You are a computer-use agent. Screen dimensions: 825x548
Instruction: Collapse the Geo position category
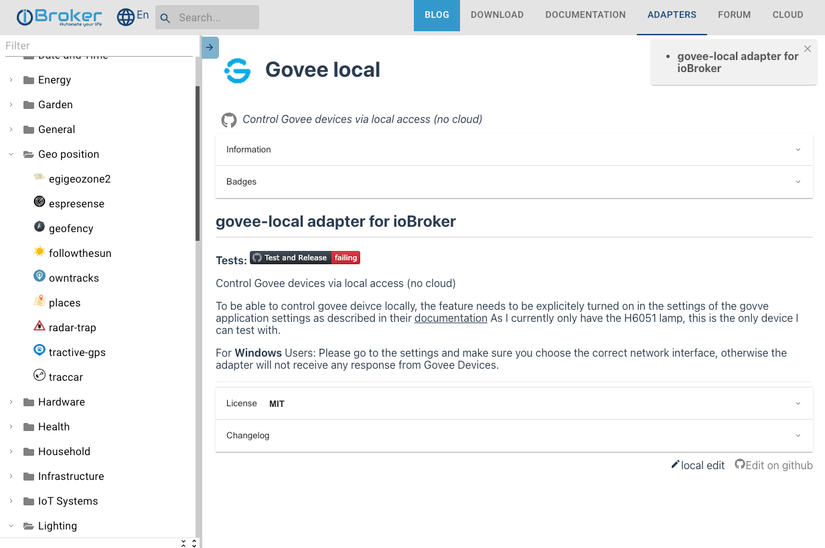[11, 154]
